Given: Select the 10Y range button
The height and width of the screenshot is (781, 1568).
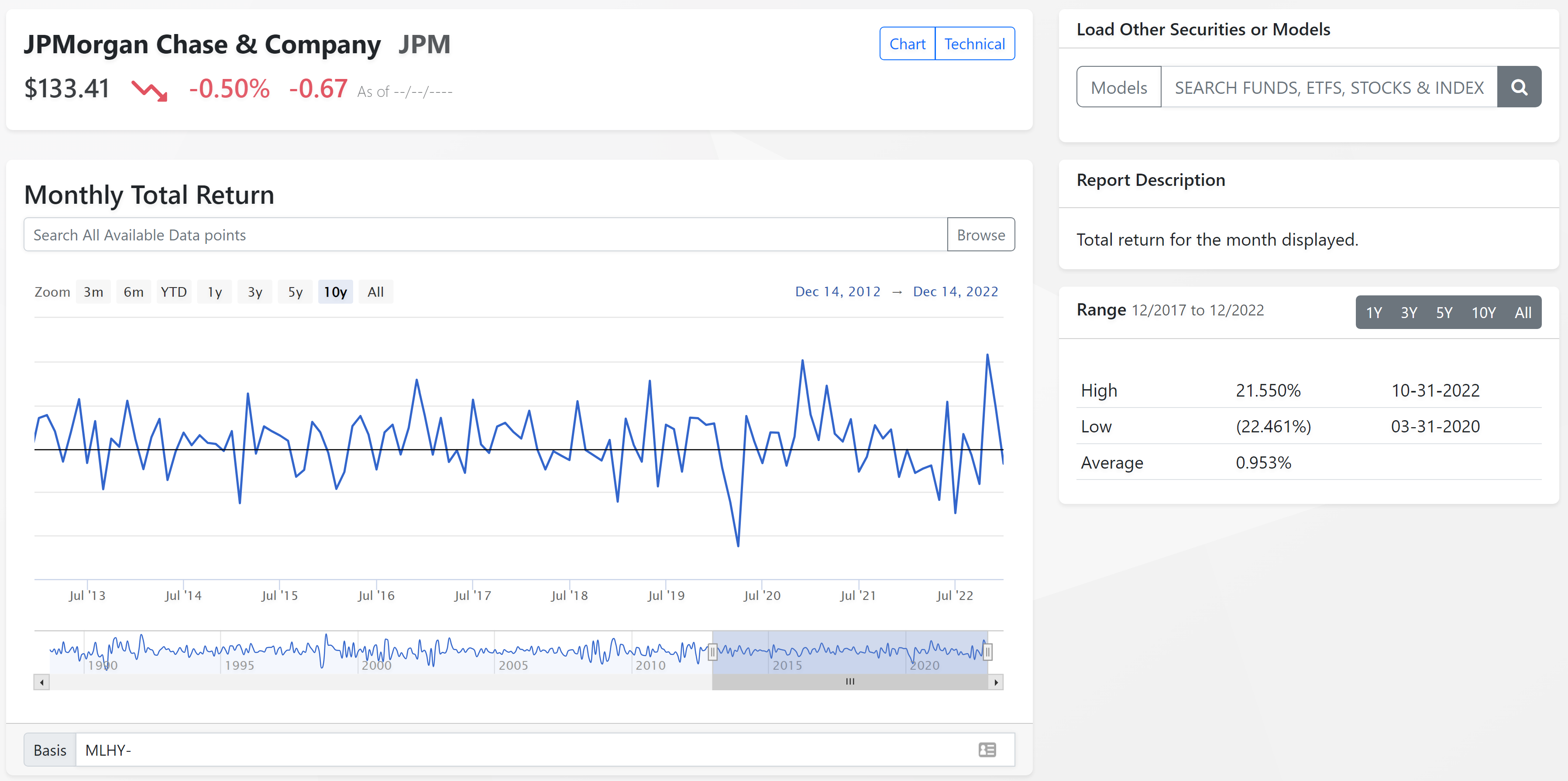Looking at the screenshot, I should [1483, 313].
